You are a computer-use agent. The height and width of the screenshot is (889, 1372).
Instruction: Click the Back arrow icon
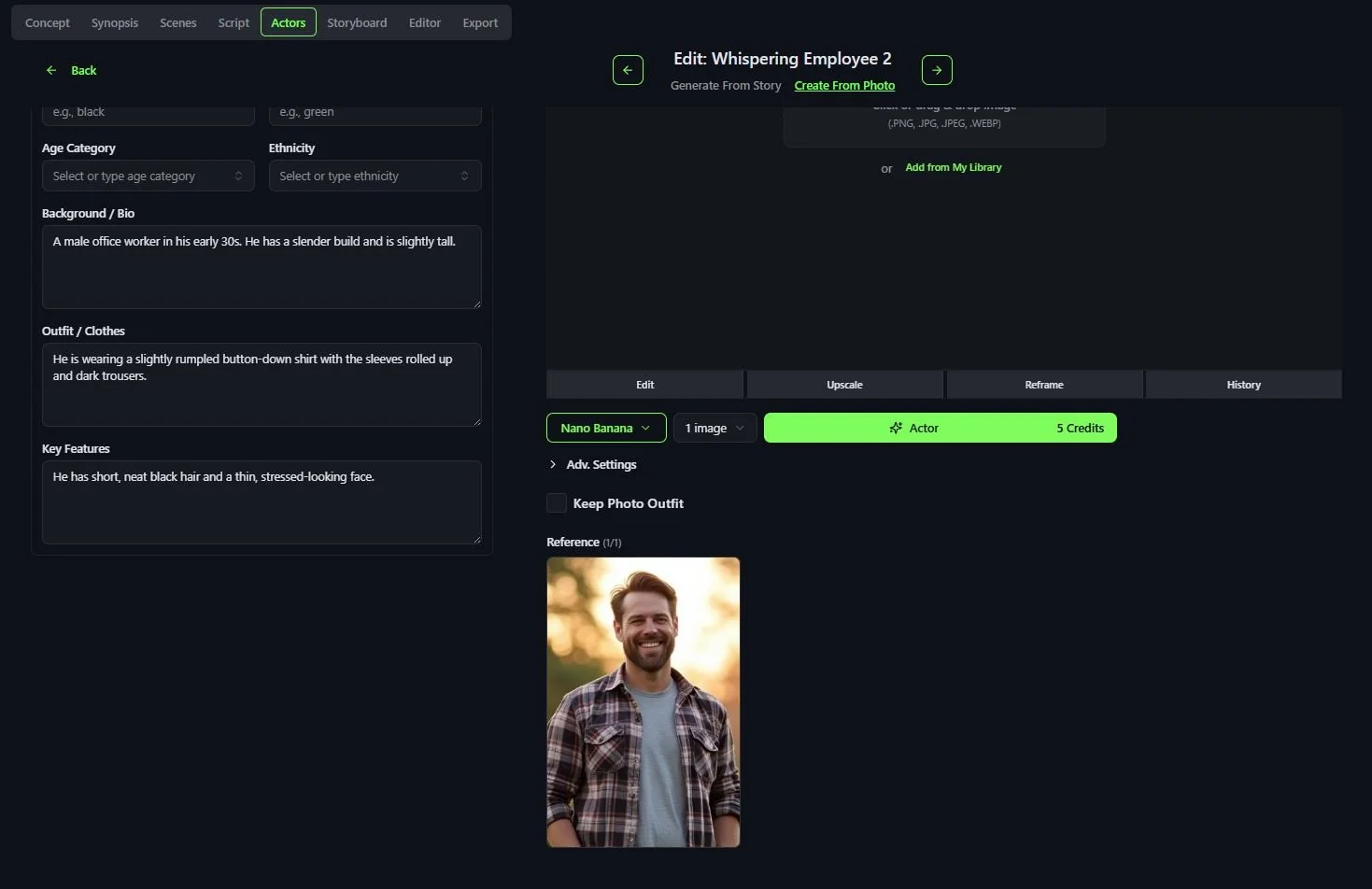point(51,70)
